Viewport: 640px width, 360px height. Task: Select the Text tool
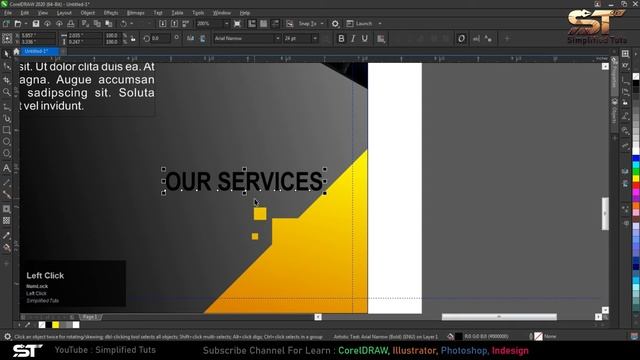pos(7,168)
